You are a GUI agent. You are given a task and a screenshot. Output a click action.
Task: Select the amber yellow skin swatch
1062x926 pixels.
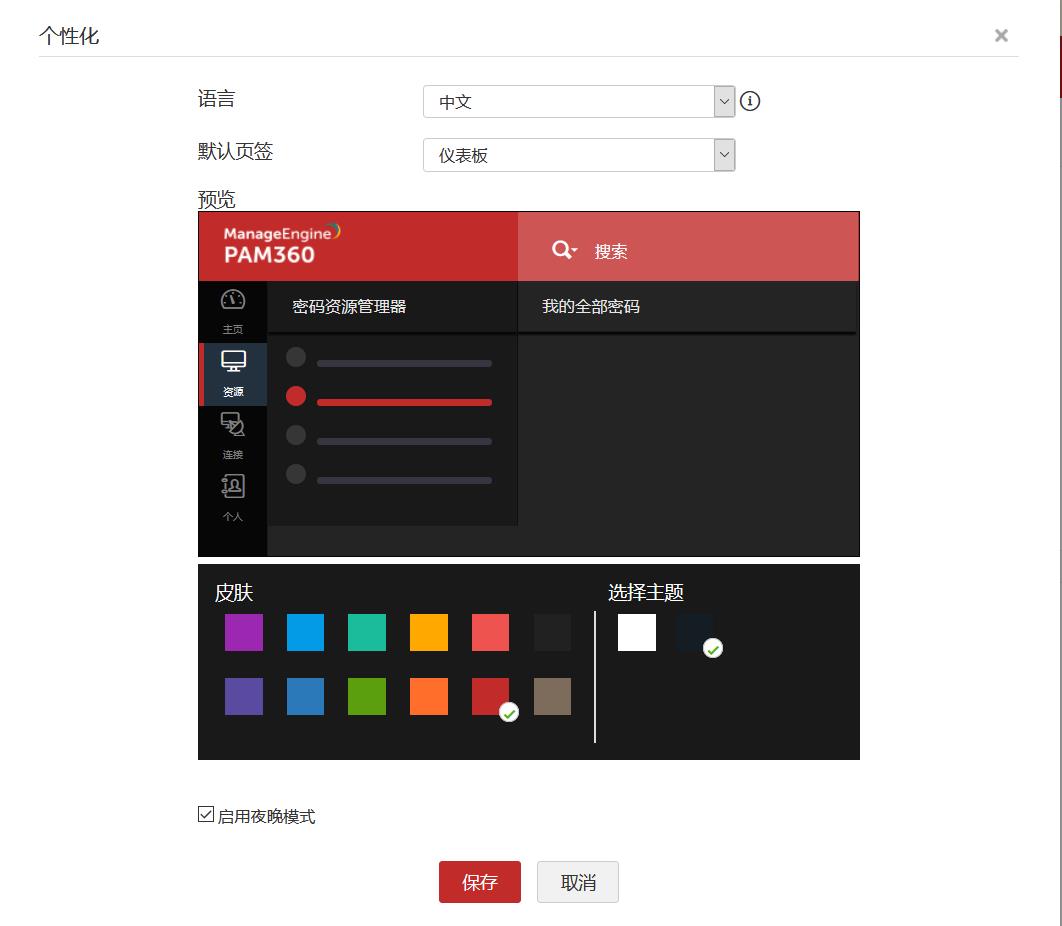click(x=429, y=633)
